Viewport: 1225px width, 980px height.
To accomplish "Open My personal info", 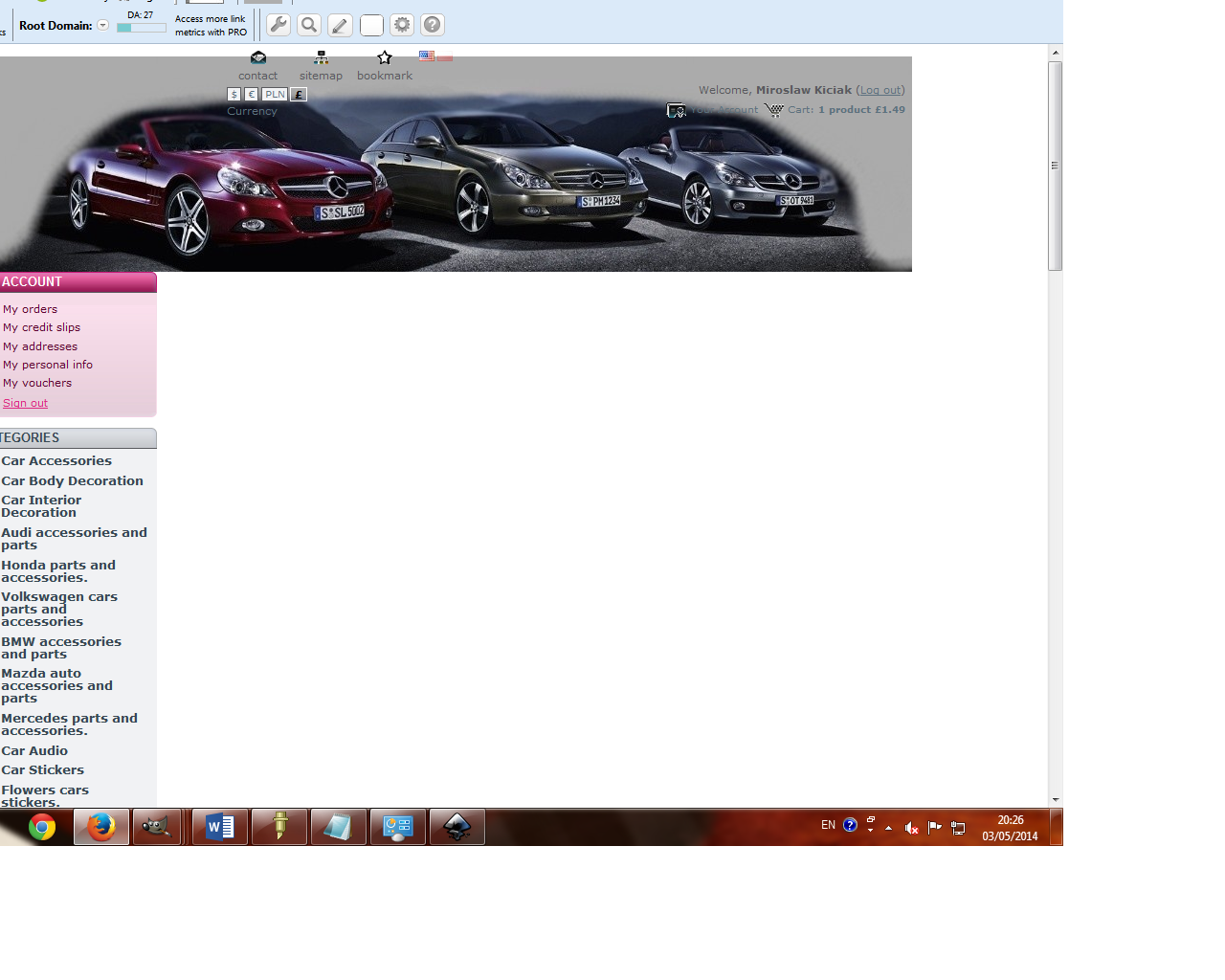I will point(48,365).
